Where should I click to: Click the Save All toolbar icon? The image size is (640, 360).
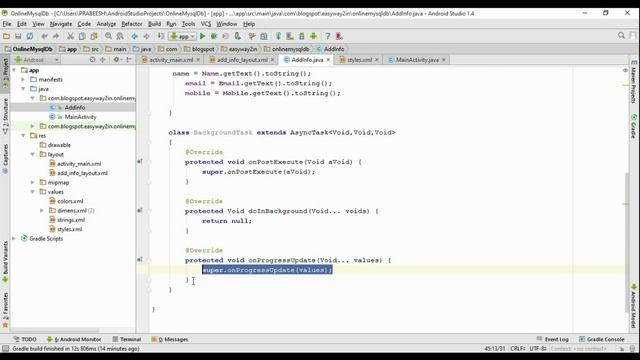18,36
